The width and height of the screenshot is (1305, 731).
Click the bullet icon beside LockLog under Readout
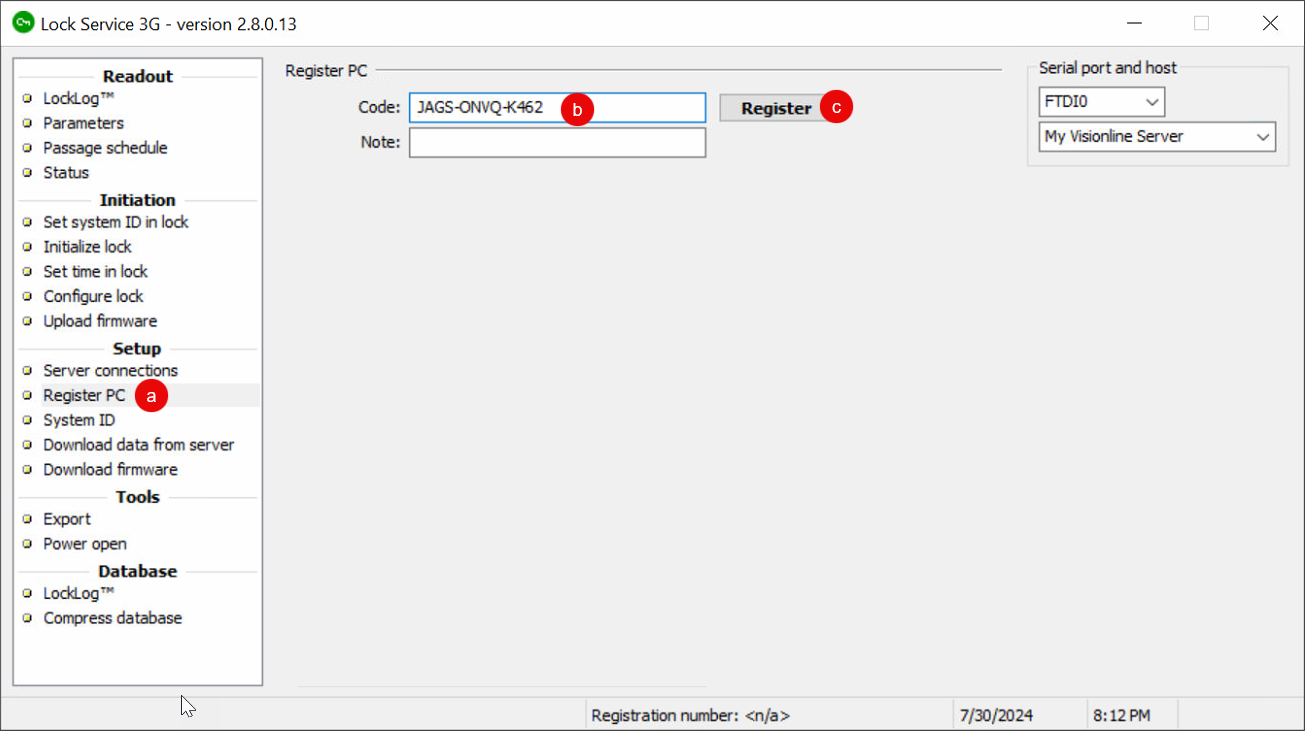coord(28,98)
